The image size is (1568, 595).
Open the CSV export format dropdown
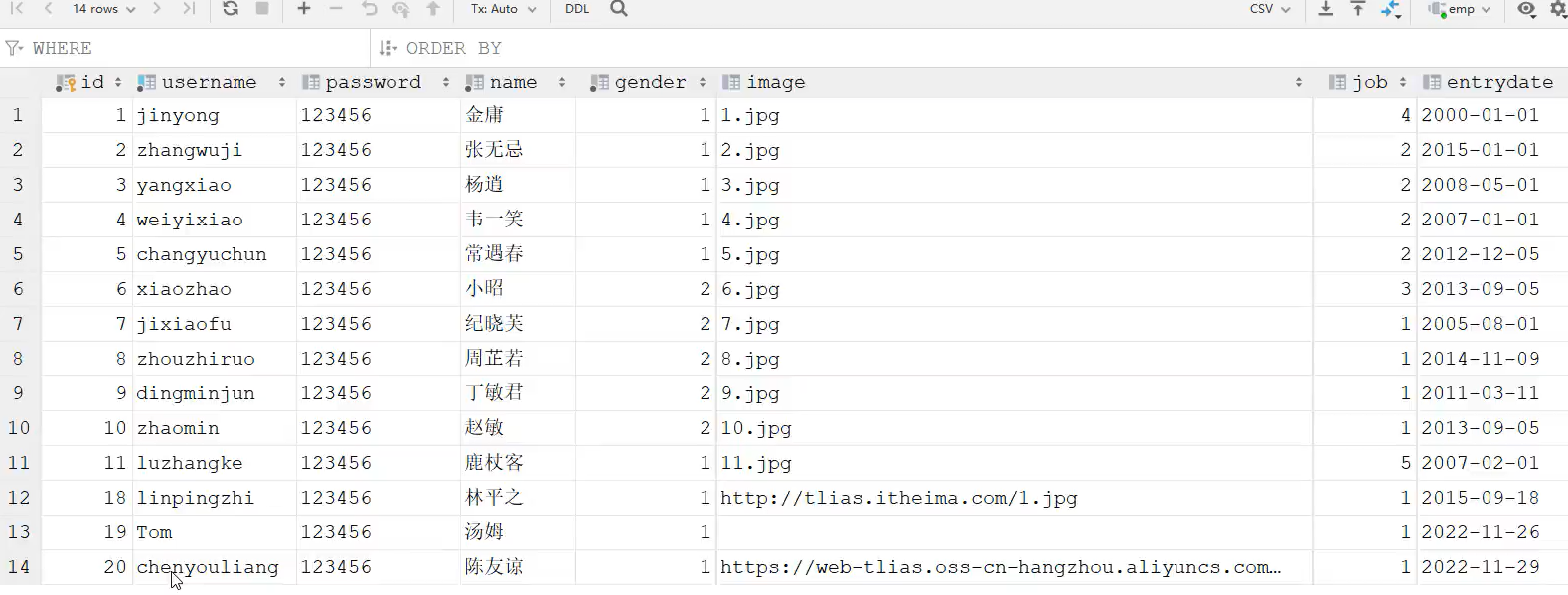[1270, 9]
